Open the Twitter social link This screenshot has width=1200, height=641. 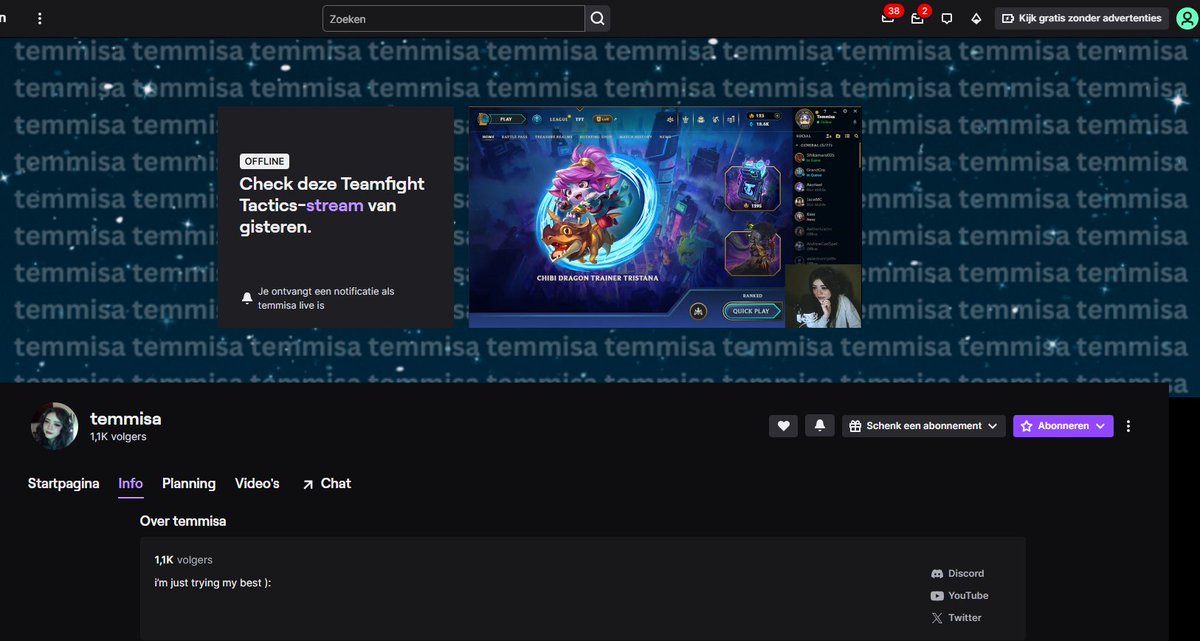point(956,618)
